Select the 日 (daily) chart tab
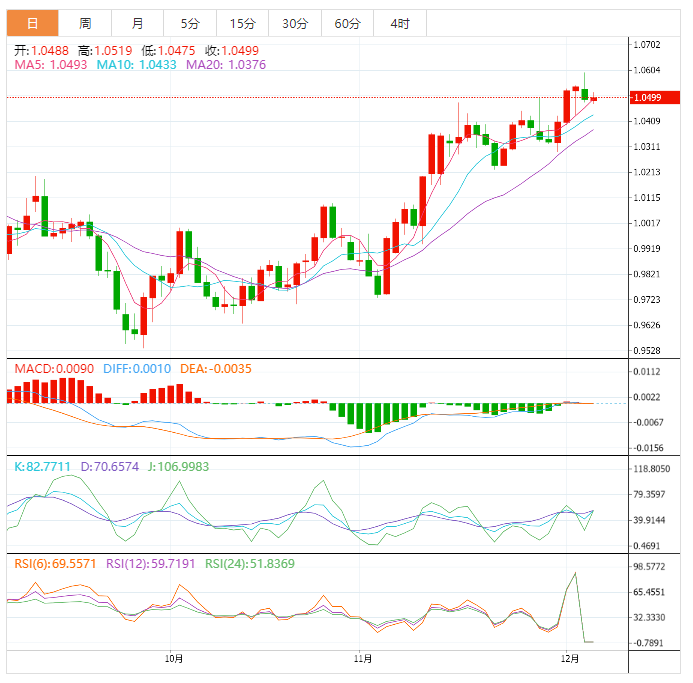Viewport: 693px width, 683px height. pyautogui.click(x=33, y=23)
